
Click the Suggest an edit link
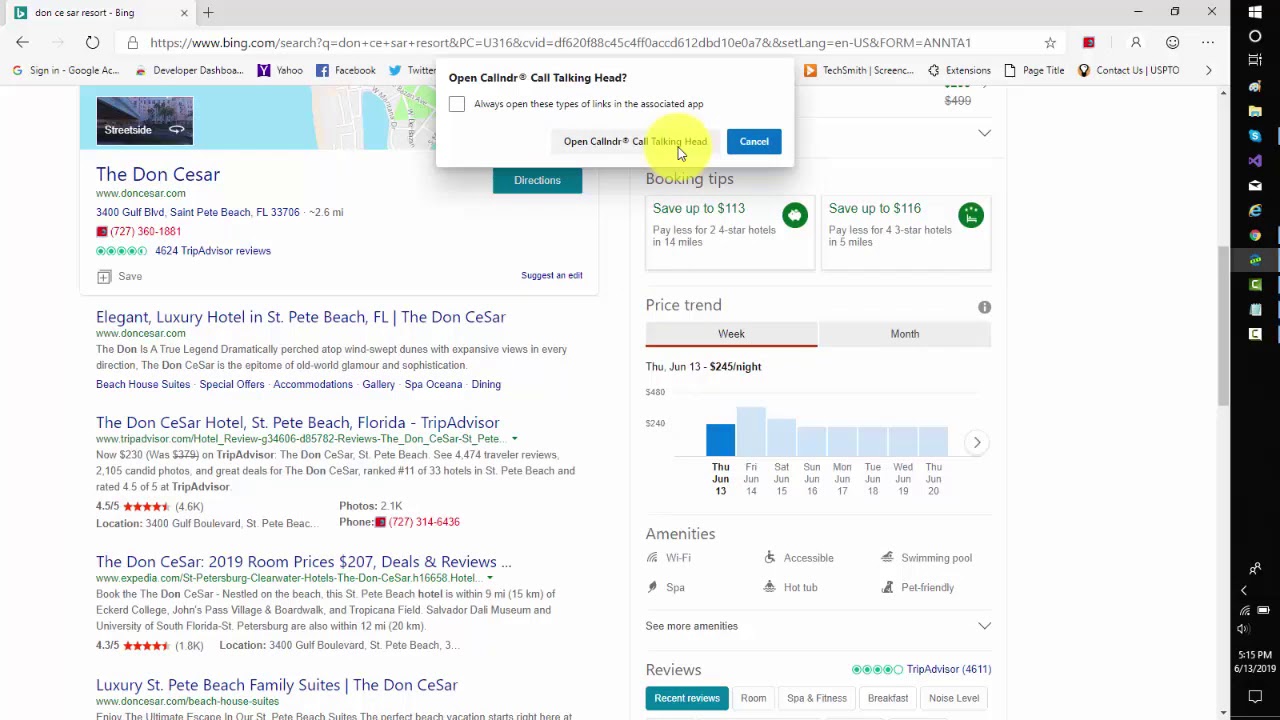[551, 275]
